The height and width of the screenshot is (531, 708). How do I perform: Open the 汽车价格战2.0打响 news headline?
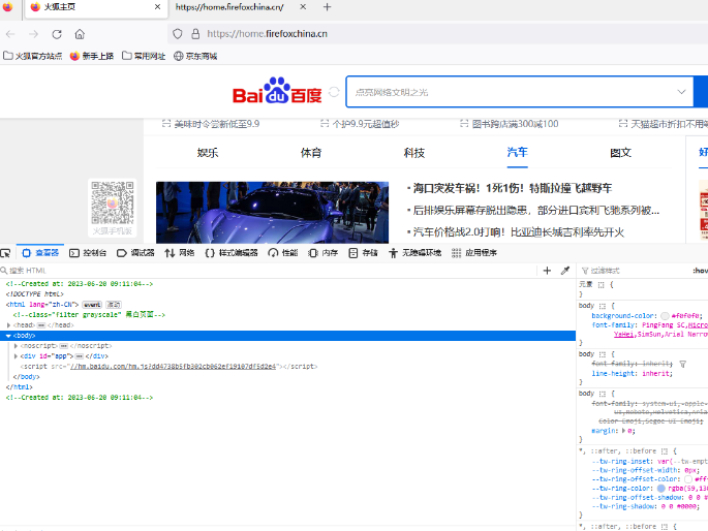tap(518, 232)
